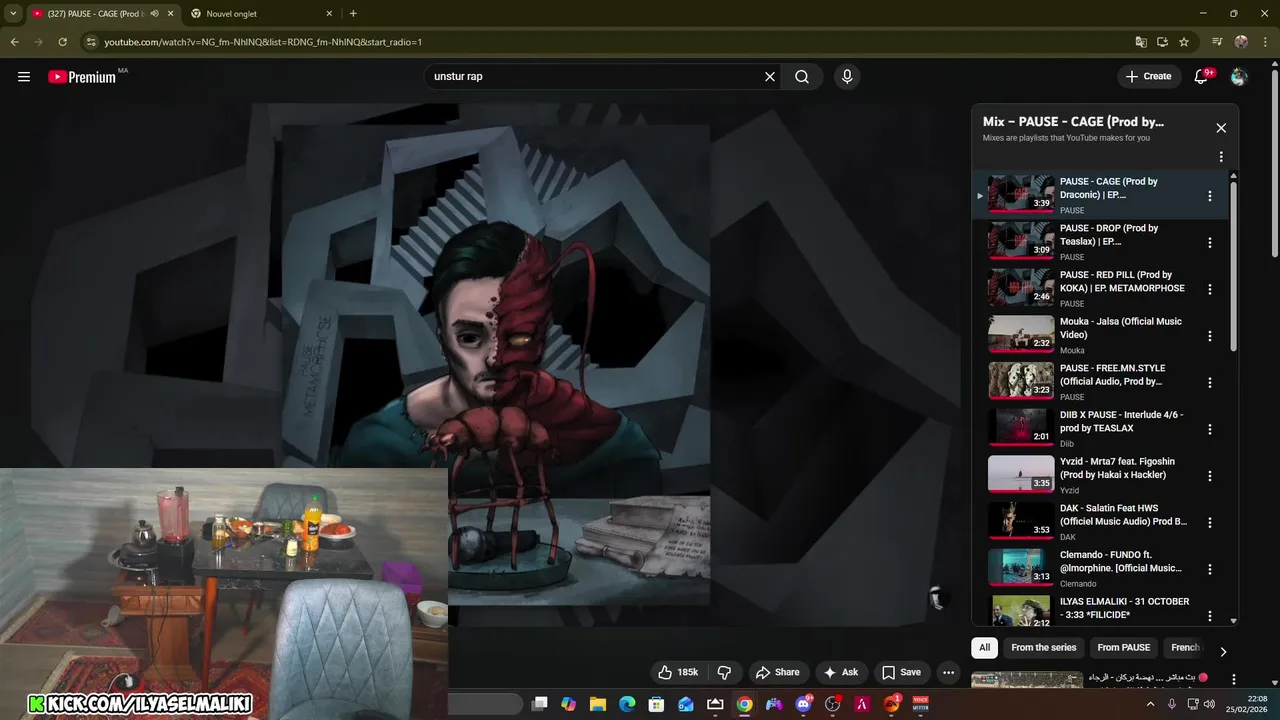Close the Mix playlist panel

click(x=1221, y=128)
